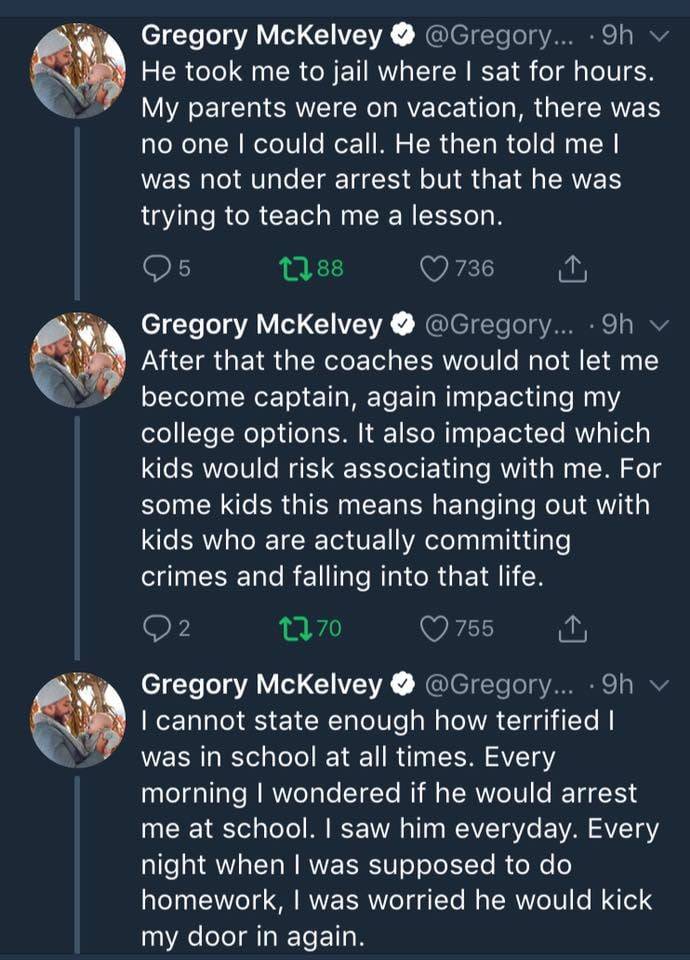Open Gregory McKelvey's profile from first tweet
Viewport: 690px width, 960px height.
point(262,36)
